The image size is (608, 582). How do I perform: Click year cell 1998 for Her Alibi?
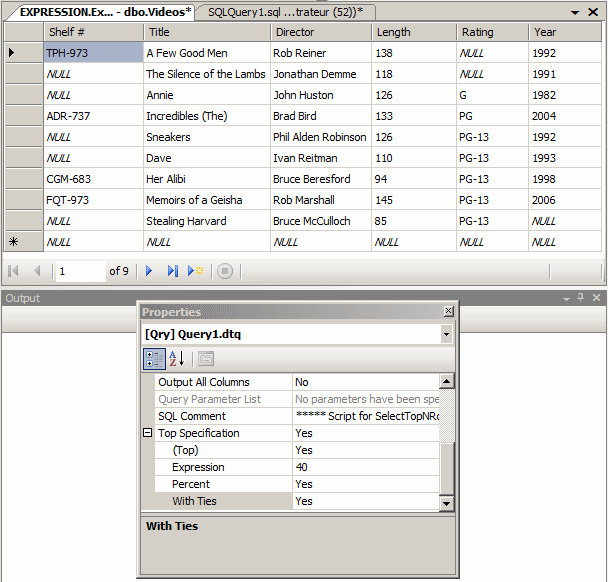pos(565,179)
